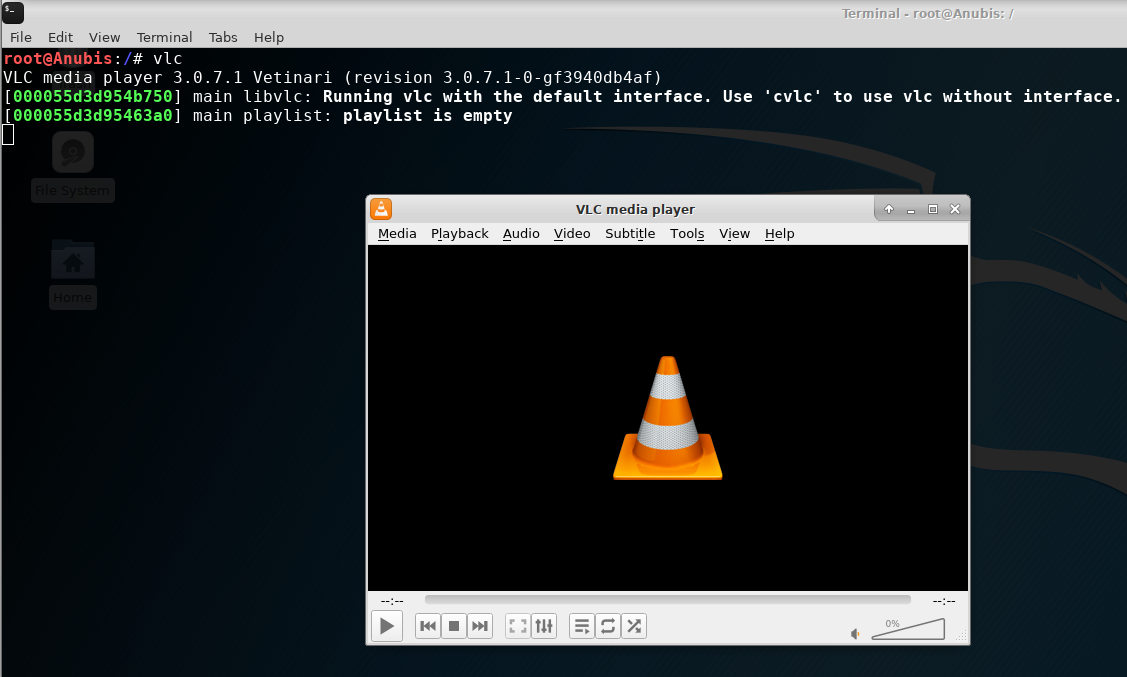
Task: Click the previous track button
Action: 428,626
